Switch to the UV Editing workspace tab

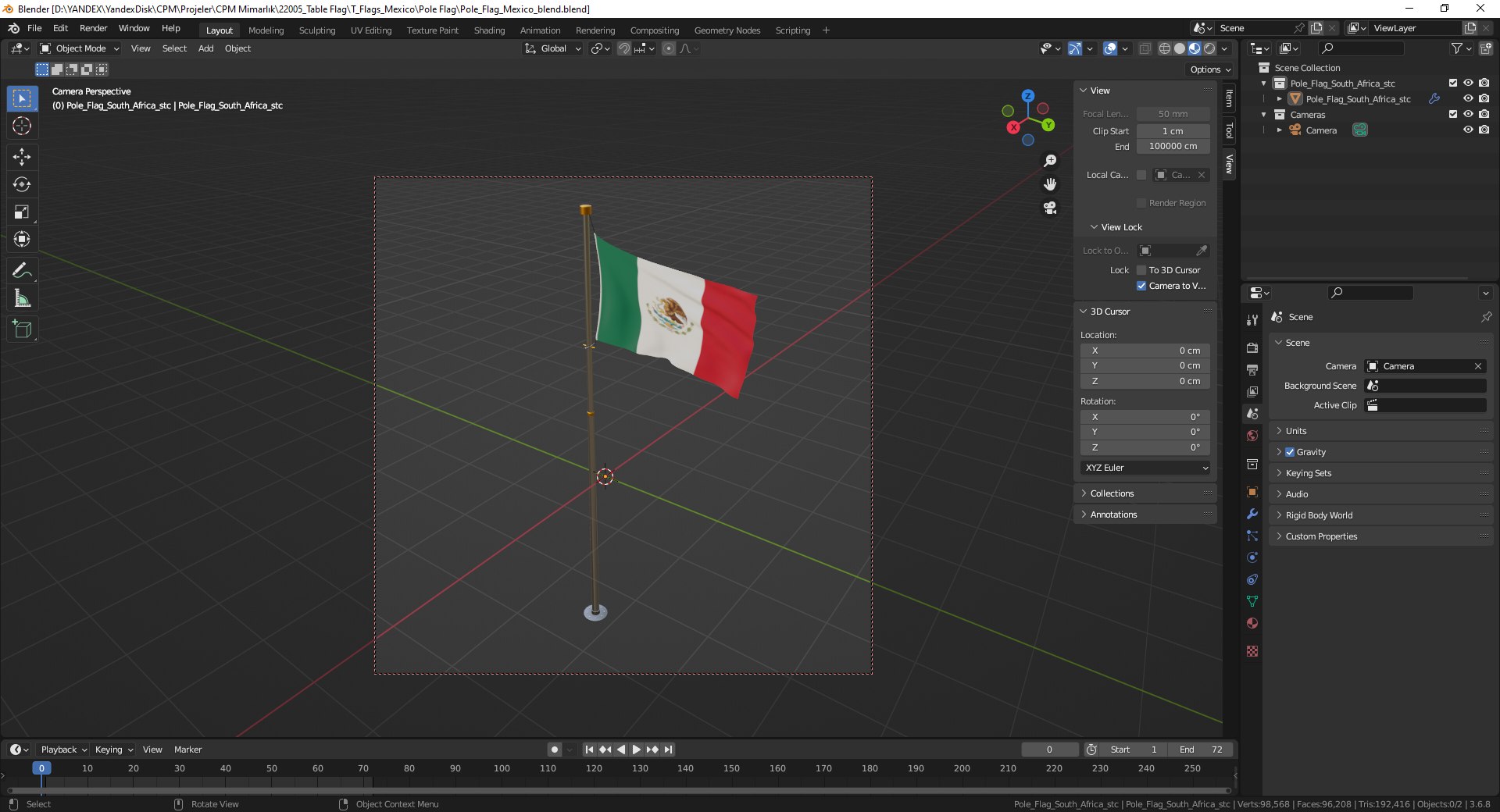(371, 30)
